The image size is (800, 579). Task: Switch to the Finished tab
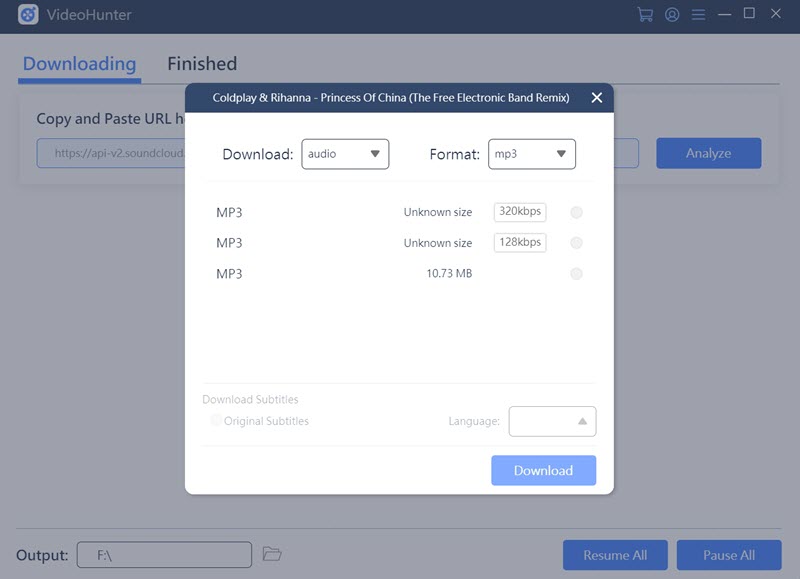click(202, 64)
